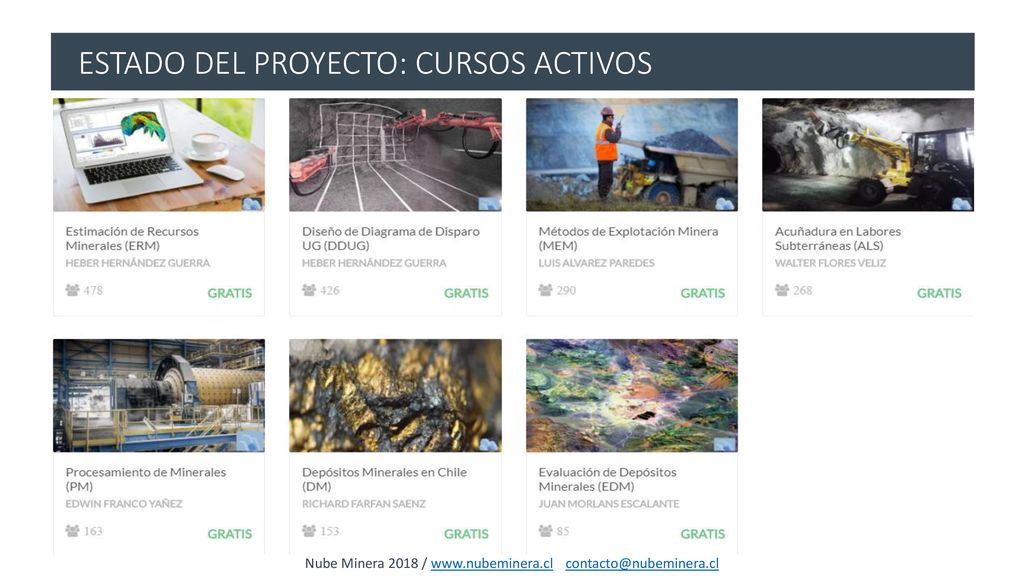This screenshot has height=576, width=1024.
Task: Open the www.nubeminera.cl link
Action: pos(492,563)
